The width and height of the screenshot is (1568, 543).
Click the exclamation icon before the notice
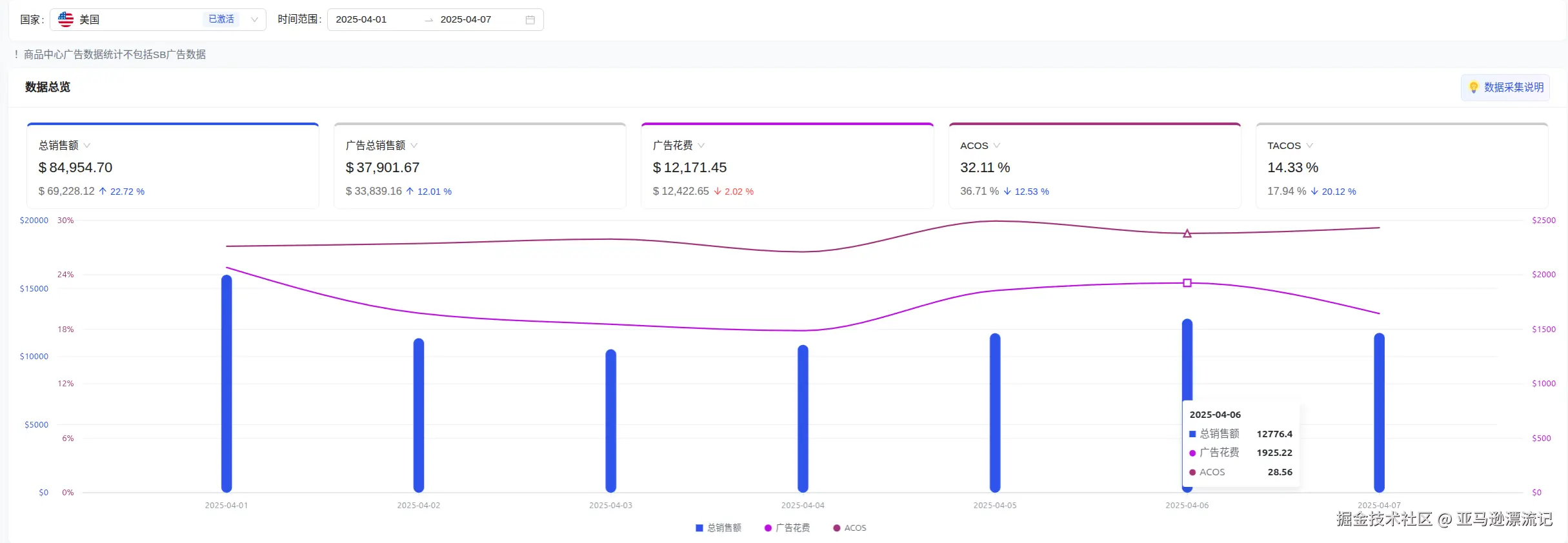click(16, 55)
